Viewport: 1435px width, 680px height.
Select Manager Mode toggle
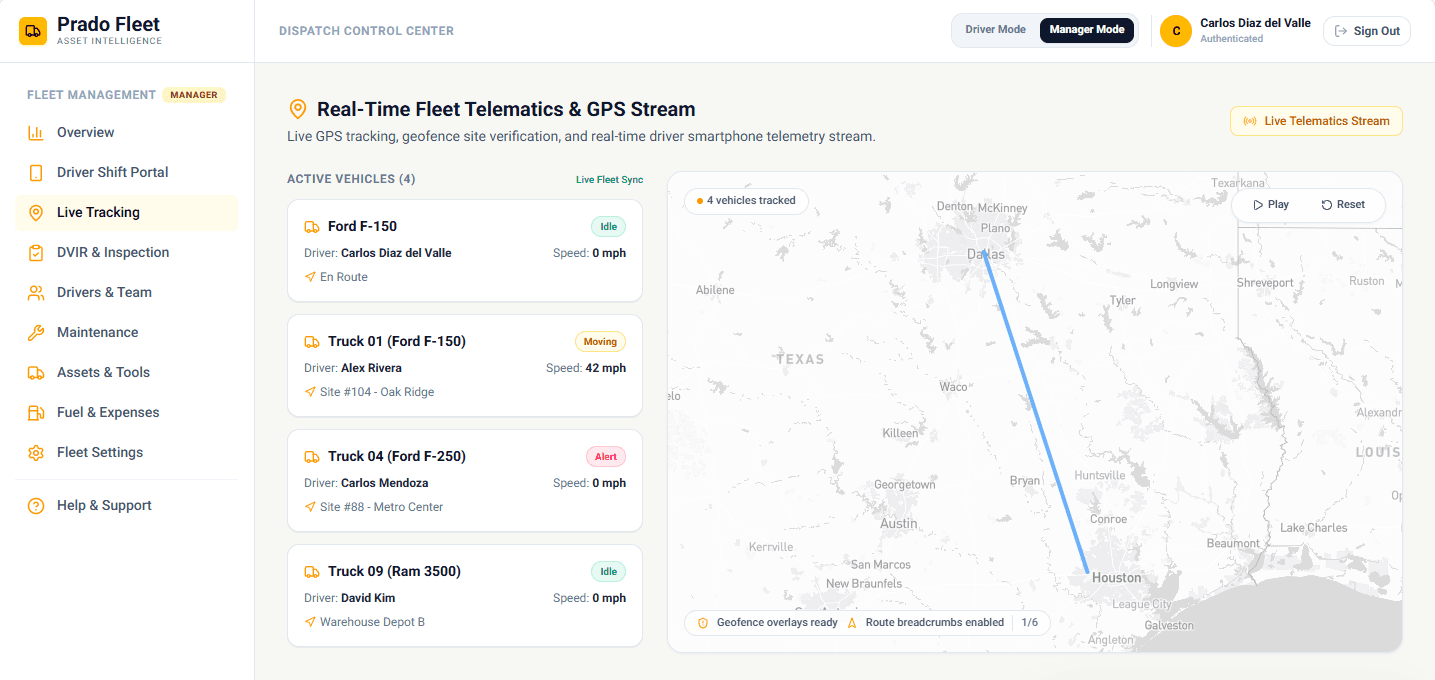coord(1086,30)
